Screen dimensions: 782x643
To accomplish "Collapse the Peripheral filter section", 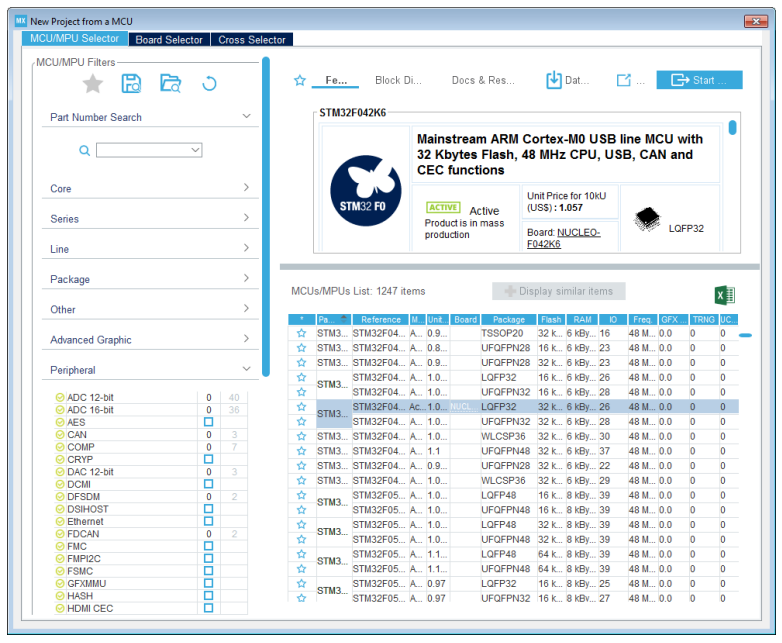I will click(246, 369).
